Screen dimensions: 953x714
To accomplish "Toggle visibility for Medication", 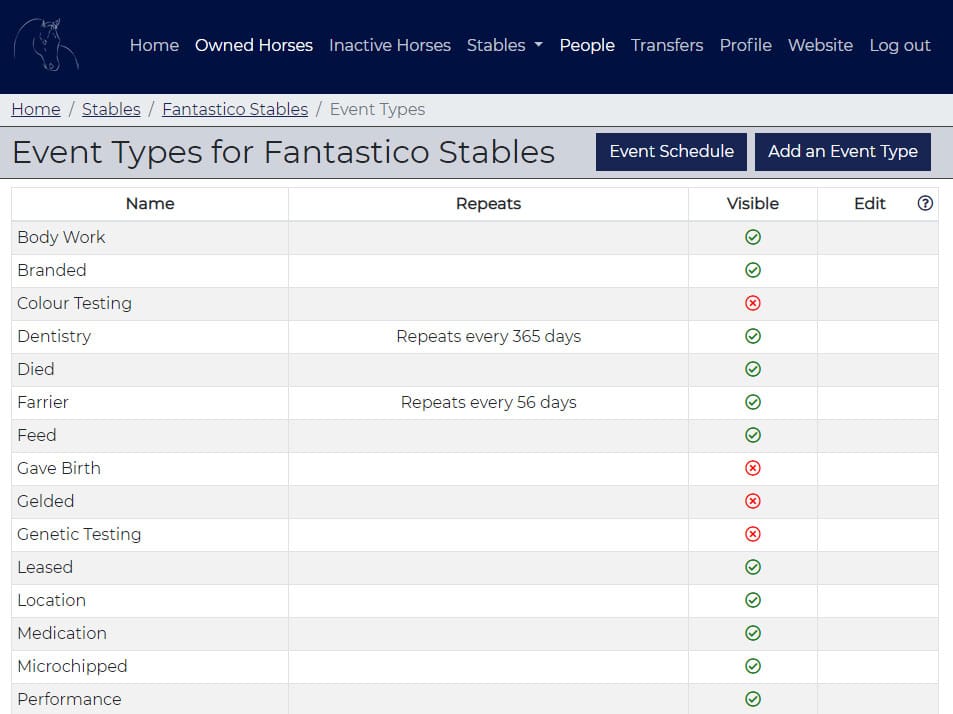I will point(752,633).
